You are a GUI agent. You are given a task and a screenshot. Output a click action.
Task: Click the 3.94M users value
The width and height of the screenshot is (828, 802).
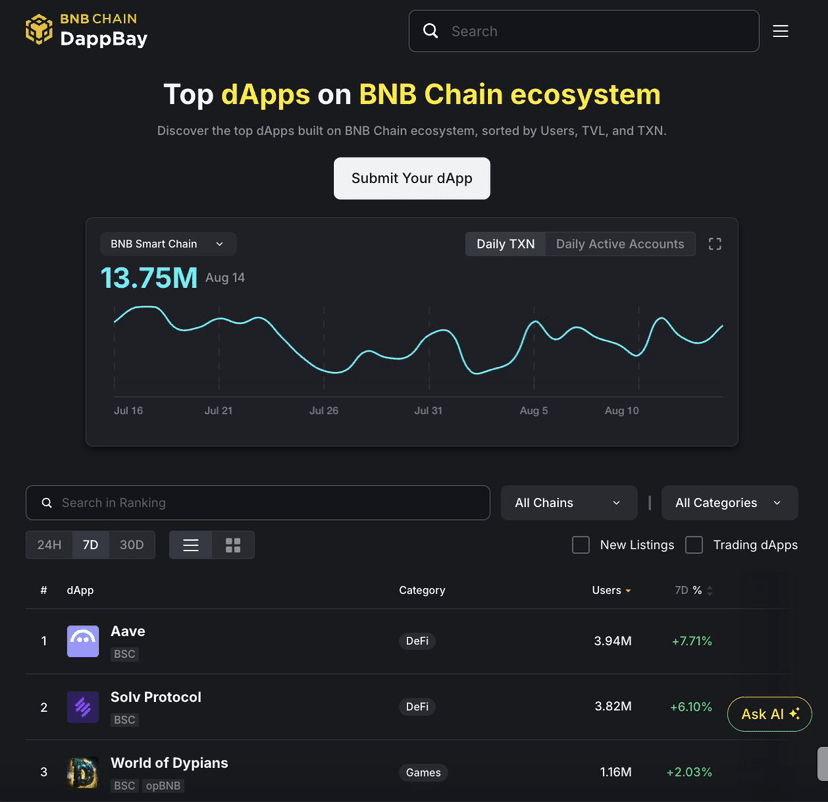pos(613,641)
